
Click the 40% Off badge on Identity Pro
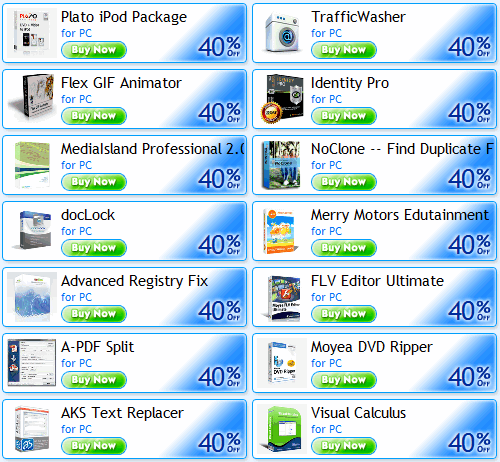[469, 112]
